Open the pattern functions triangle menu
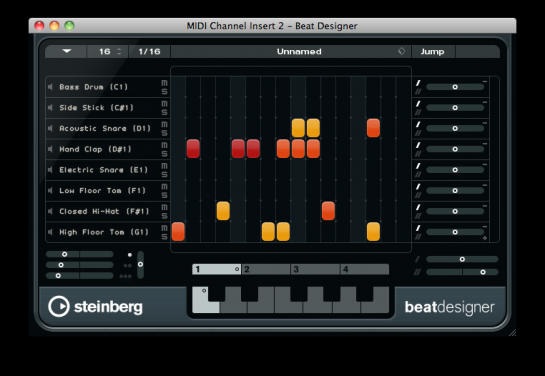This screenshot has height=376, width=545. pos(66,51)
